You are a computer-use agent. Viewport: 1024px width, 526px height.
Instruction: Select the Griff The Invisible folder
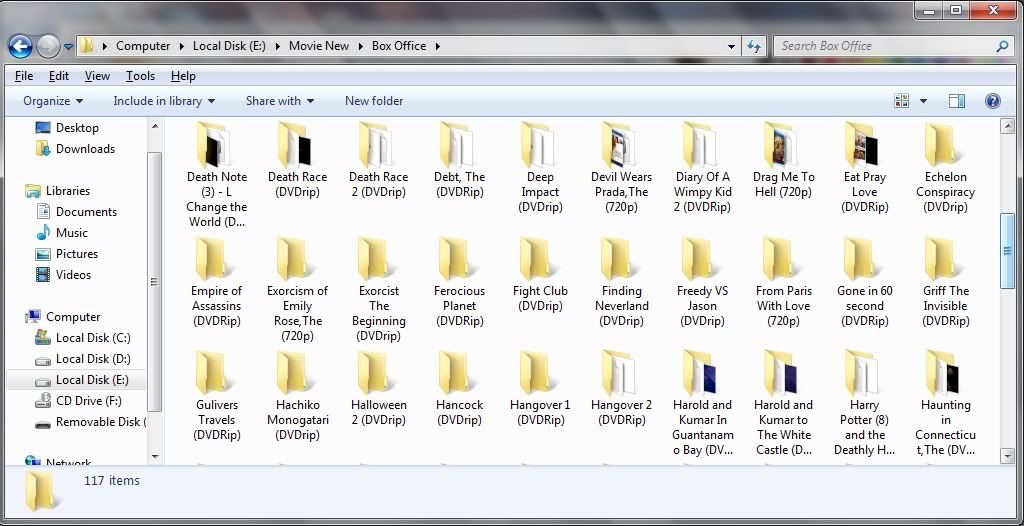[946, 282]
